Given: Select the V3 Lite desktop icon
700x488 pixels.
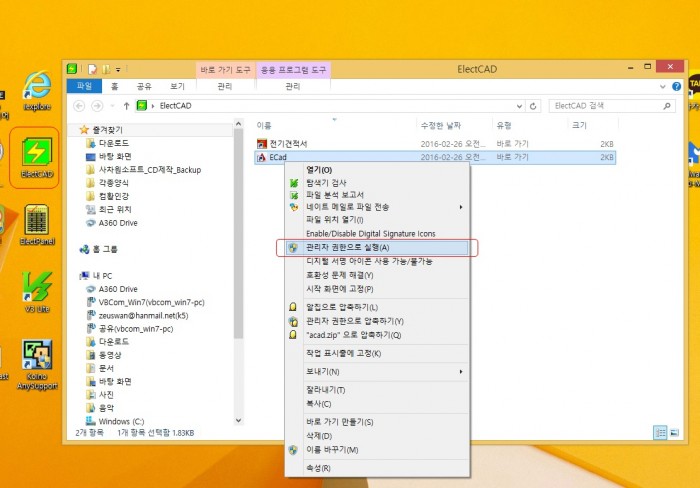Looking at the screenshot, I should [37, 292].
